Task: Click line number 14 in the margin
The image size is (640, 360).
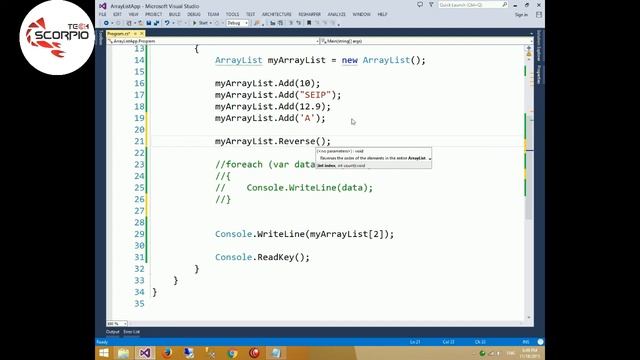Action: click(x=139, y=60)
